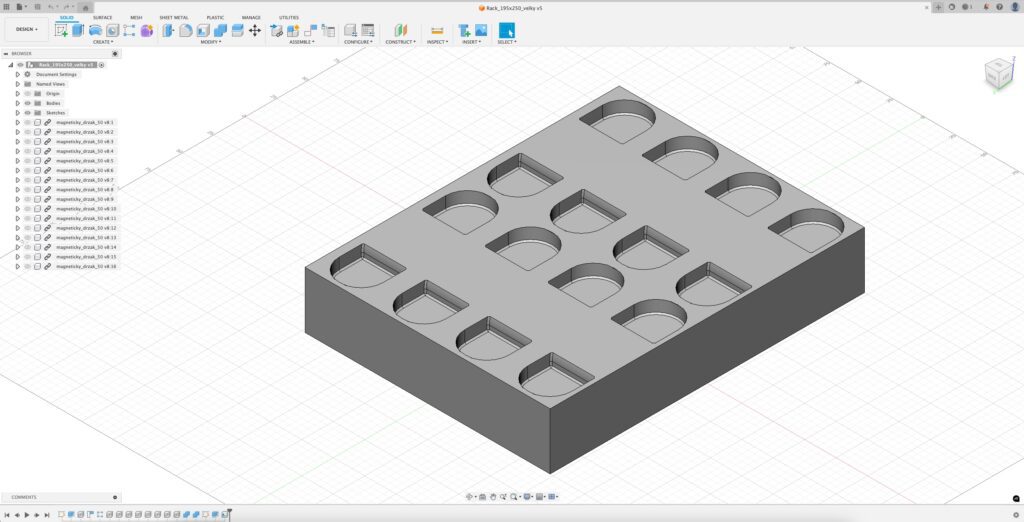Collapse the Rack root component tree
Screen dimensions: 1024x522
10,65
